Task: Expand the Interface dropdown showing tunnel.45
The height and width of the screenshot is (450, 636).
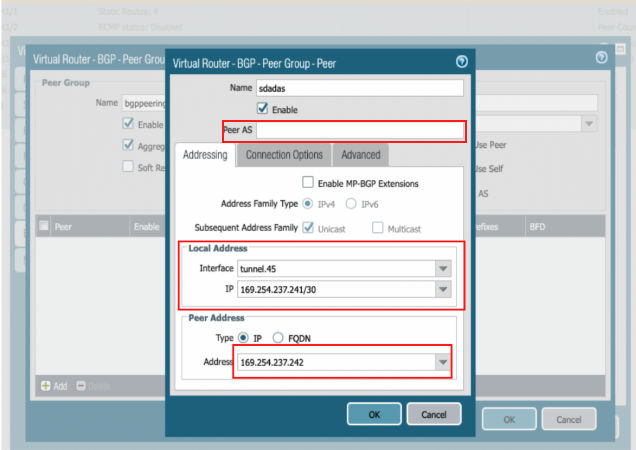Action: (443, 268)
